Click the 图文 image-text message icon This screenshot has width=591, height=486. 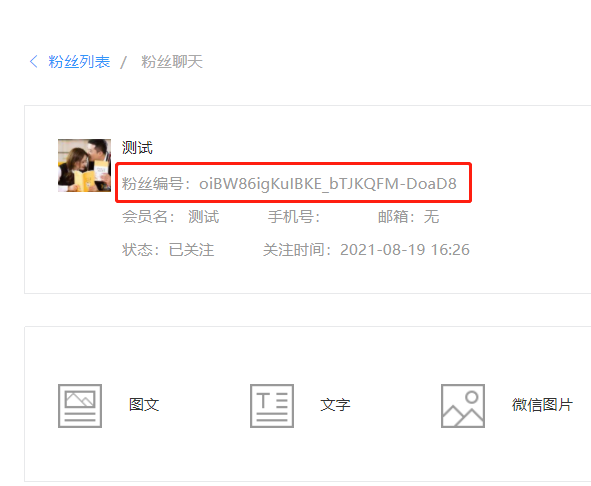[x=80, y=406]
